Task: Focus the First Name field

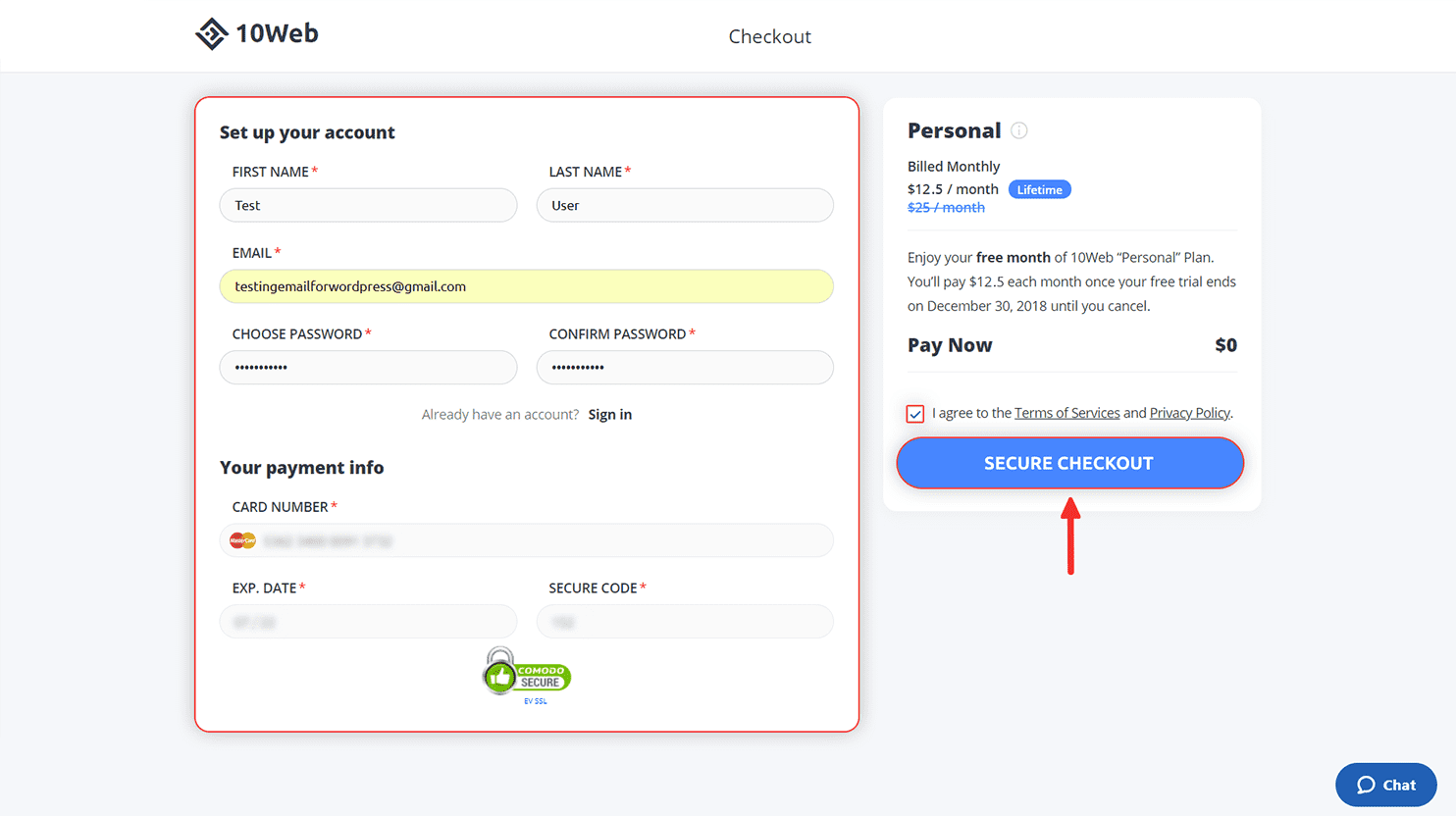Action: pyautogui.click(x=368, y=205)
